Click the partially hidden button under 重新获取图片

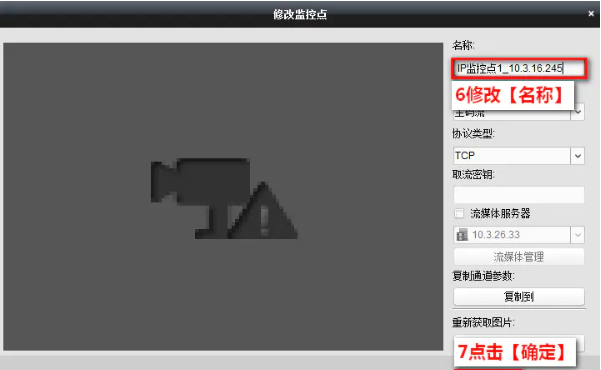(581, 343)
